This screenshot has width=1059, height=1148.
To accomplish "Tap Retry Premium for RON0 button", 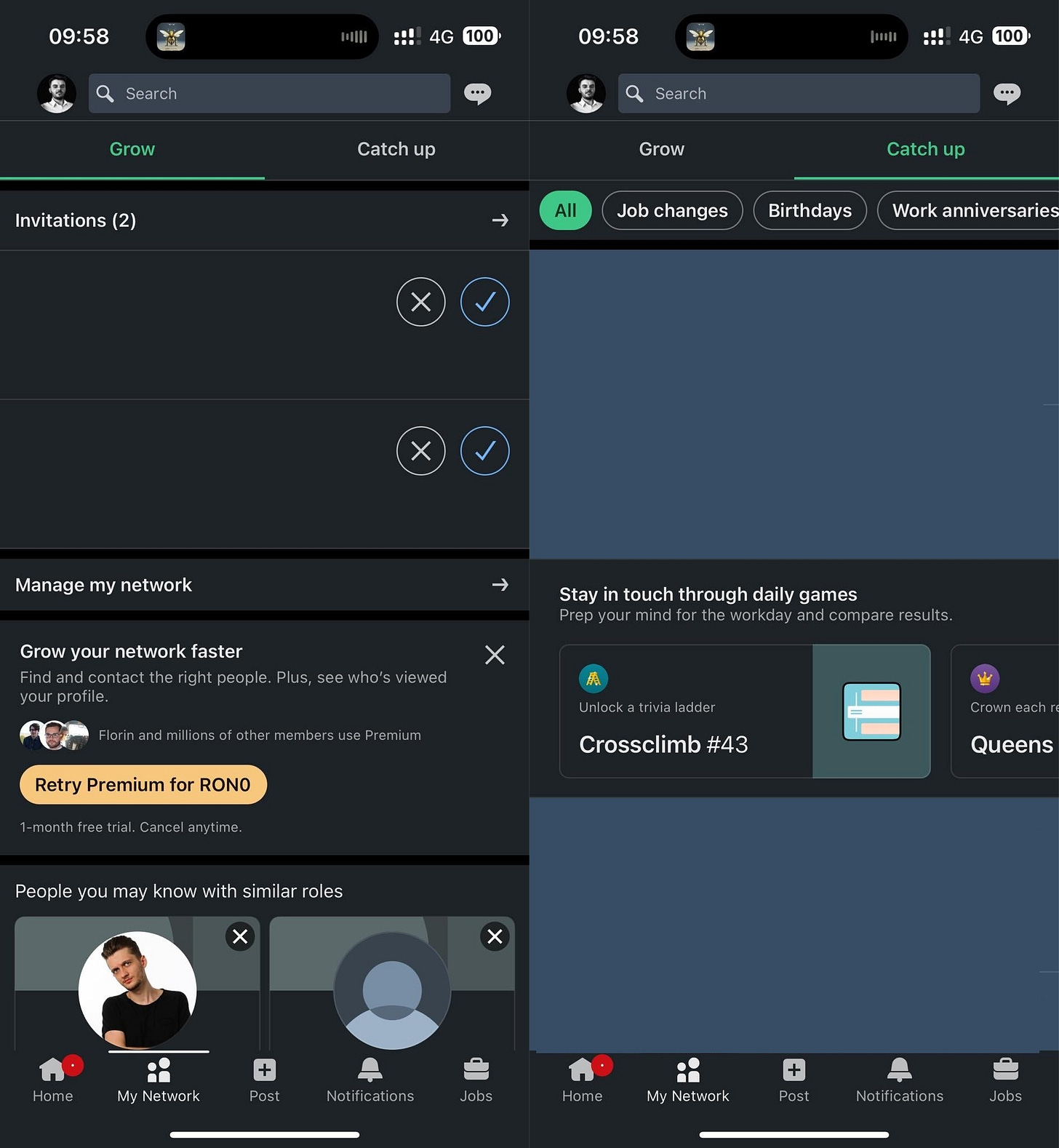I will [x=143, y=785].
